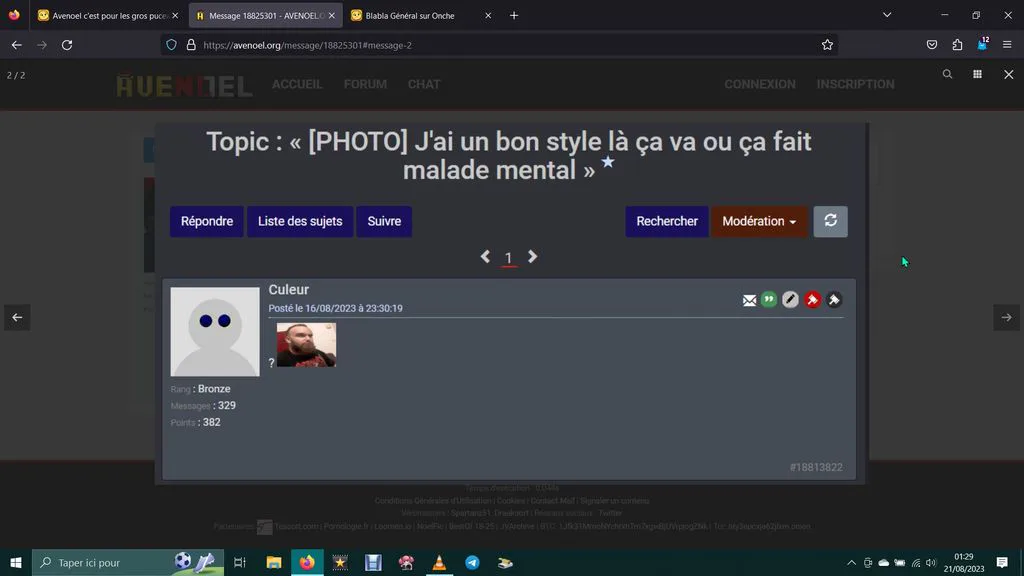Select current page number 1

pos(508,259)
